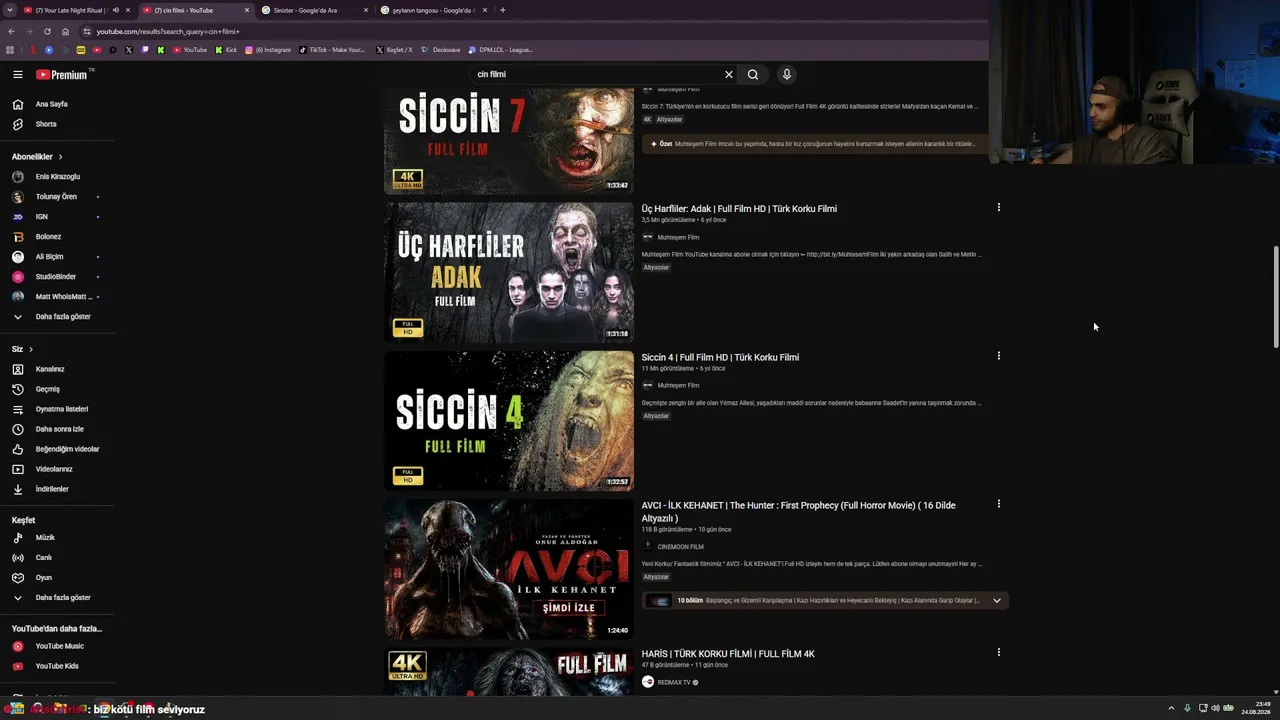The image size is (1280, 720).
Task: Open the YouTube hamburger guide menu
Action: (x=17, y=74)
